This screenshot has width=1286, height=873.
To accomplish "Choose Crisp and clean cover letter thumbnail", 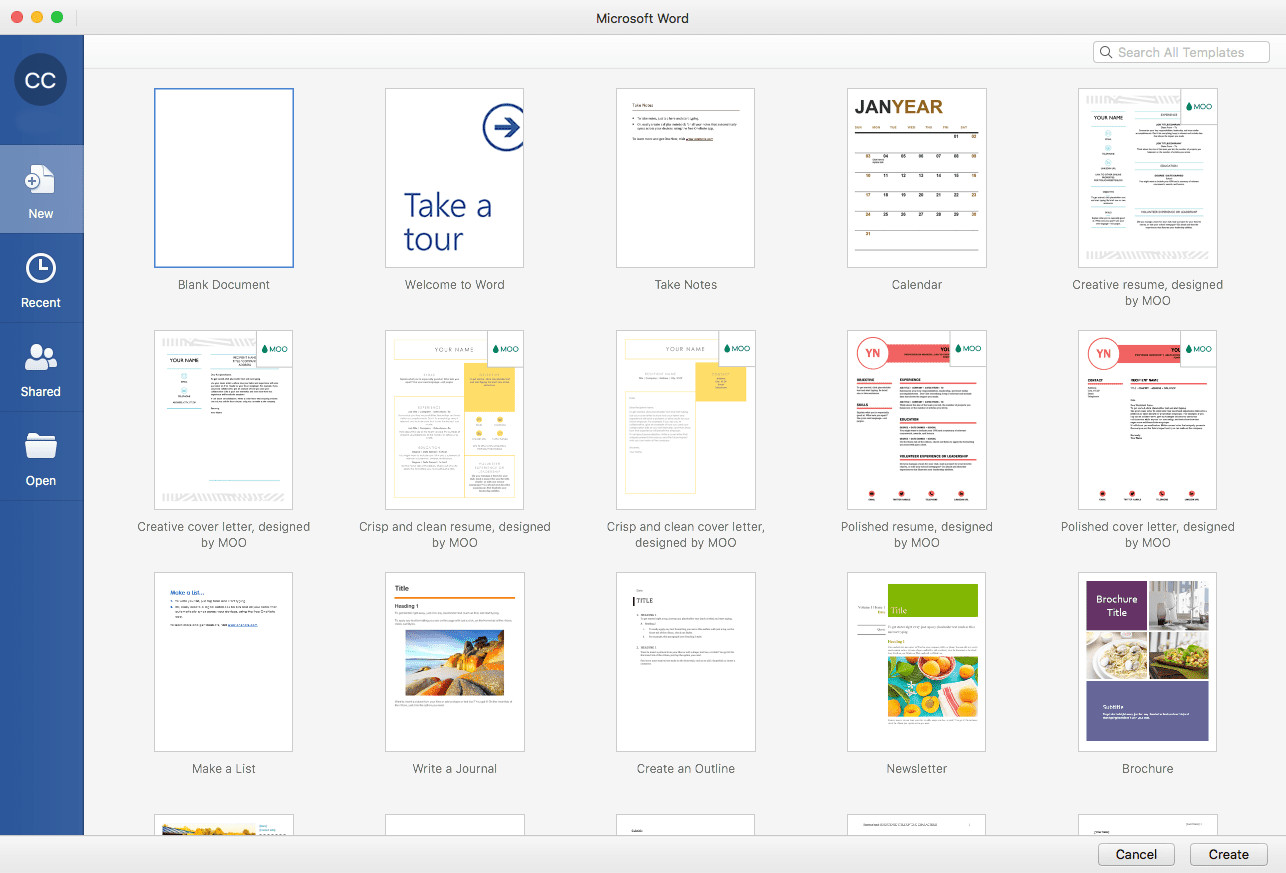I will tap(686, 420).
